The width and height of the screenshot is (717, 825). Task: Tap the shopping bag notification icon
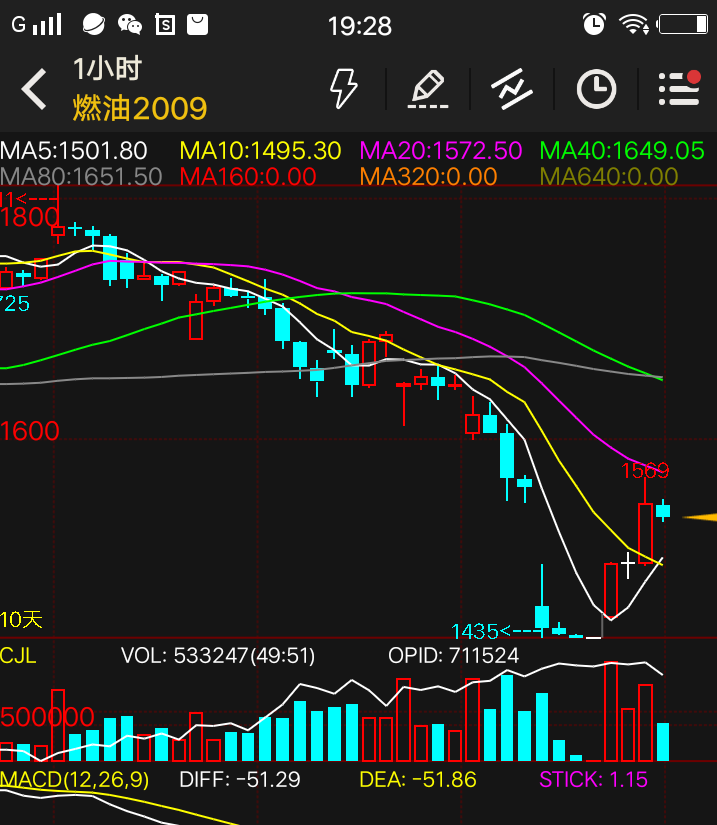[x=197, y=25]
